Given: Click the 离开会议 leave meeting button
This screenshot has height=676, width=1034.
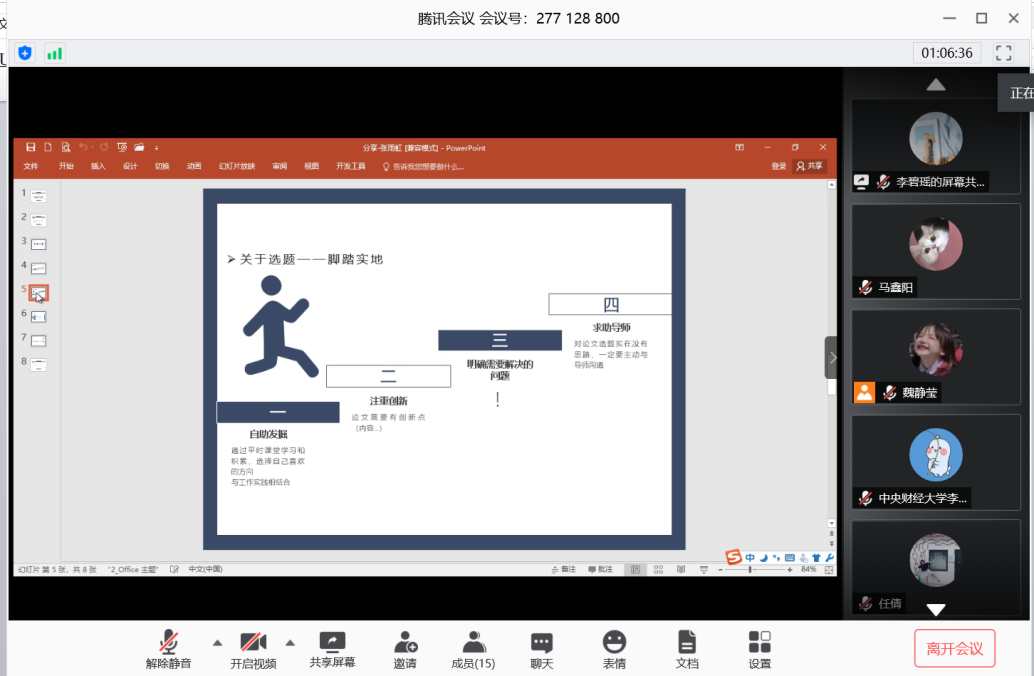Looking at the screenshot, I should pyautogui.click(x=954, y=648).
